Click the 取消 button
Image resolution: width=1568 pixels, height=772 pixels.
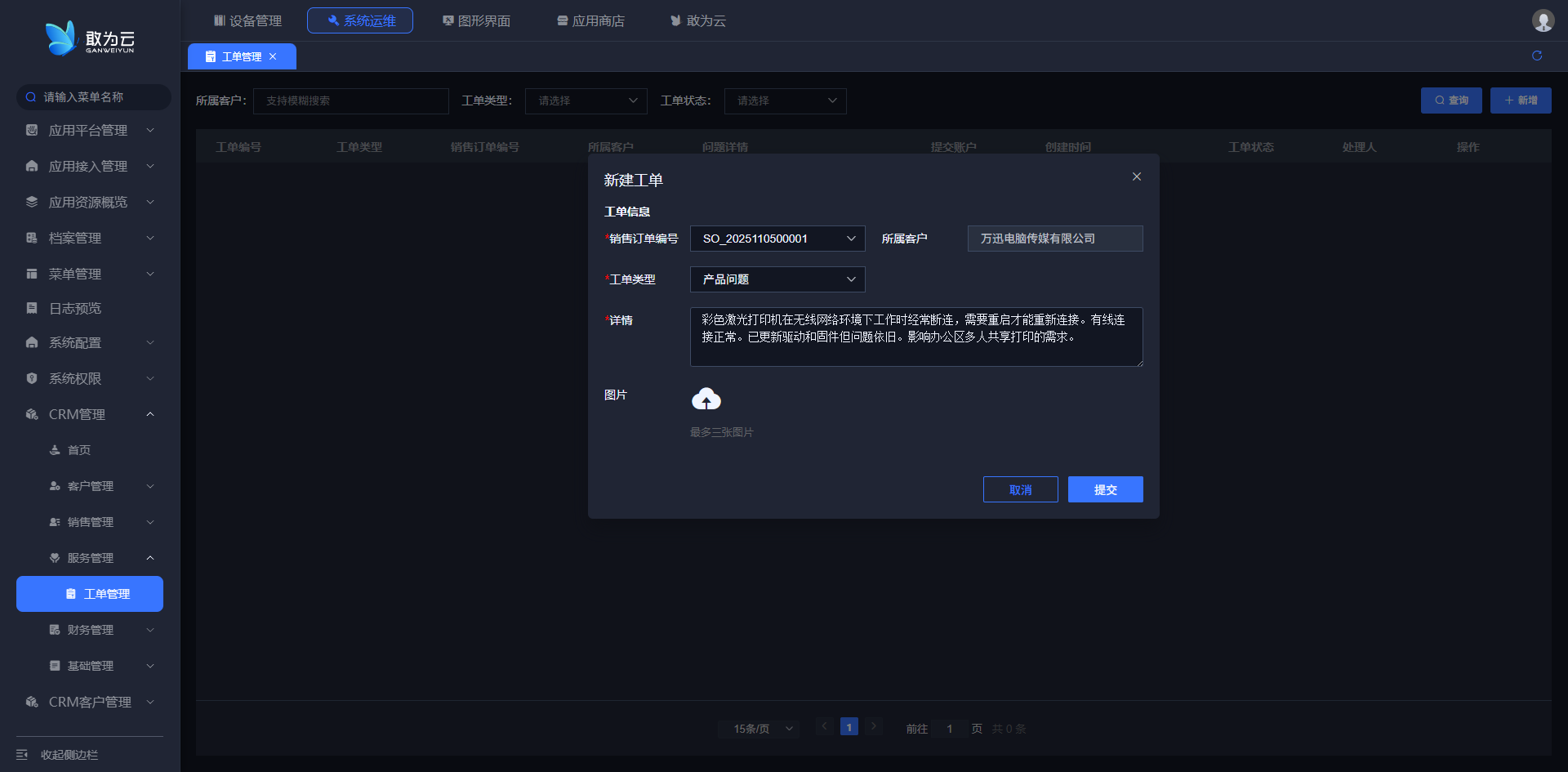click(1021, 489)
